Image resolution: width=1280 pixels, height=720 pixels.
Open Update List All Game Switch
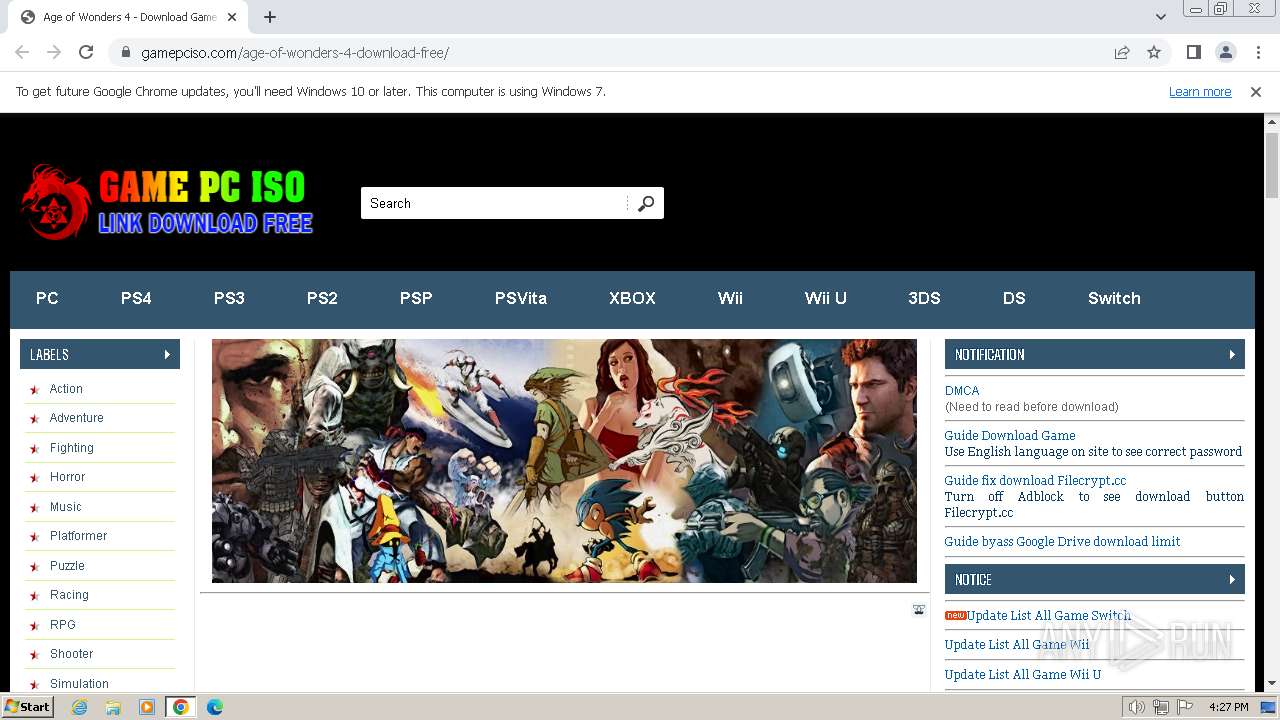(1048, 615)
